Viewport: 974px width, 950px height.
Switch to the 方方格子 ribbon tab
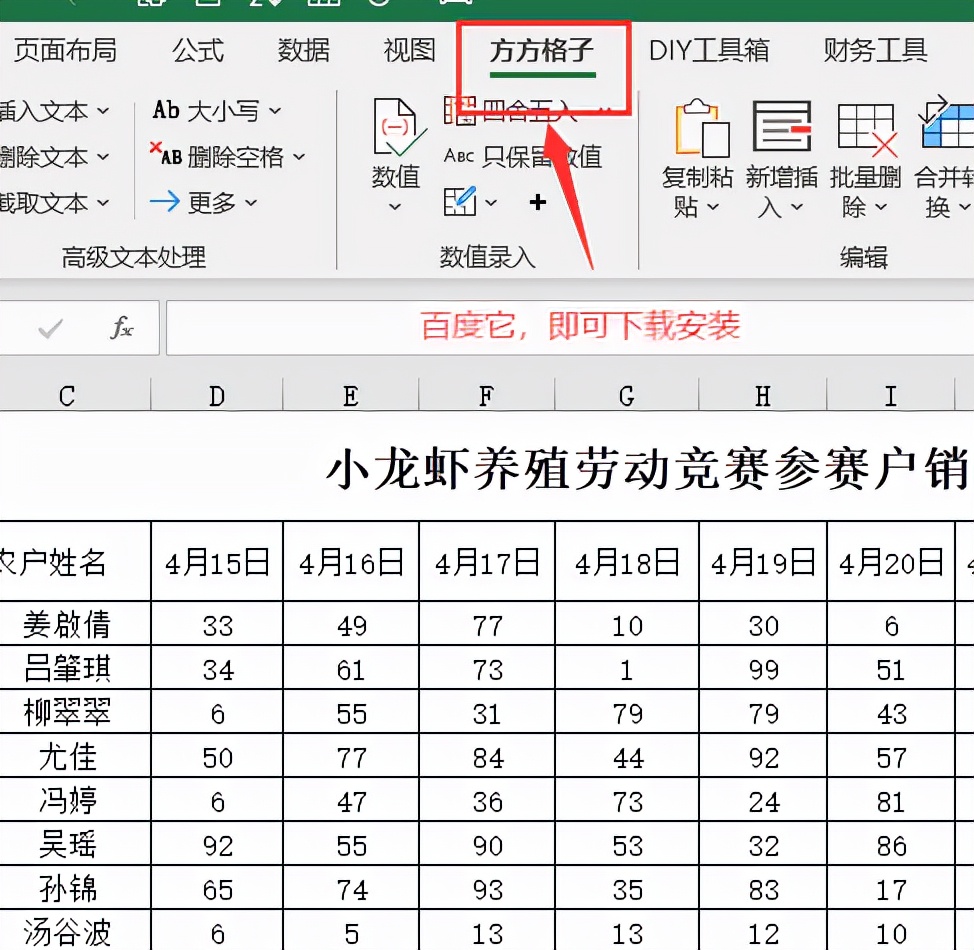click(x=543, y=50)
